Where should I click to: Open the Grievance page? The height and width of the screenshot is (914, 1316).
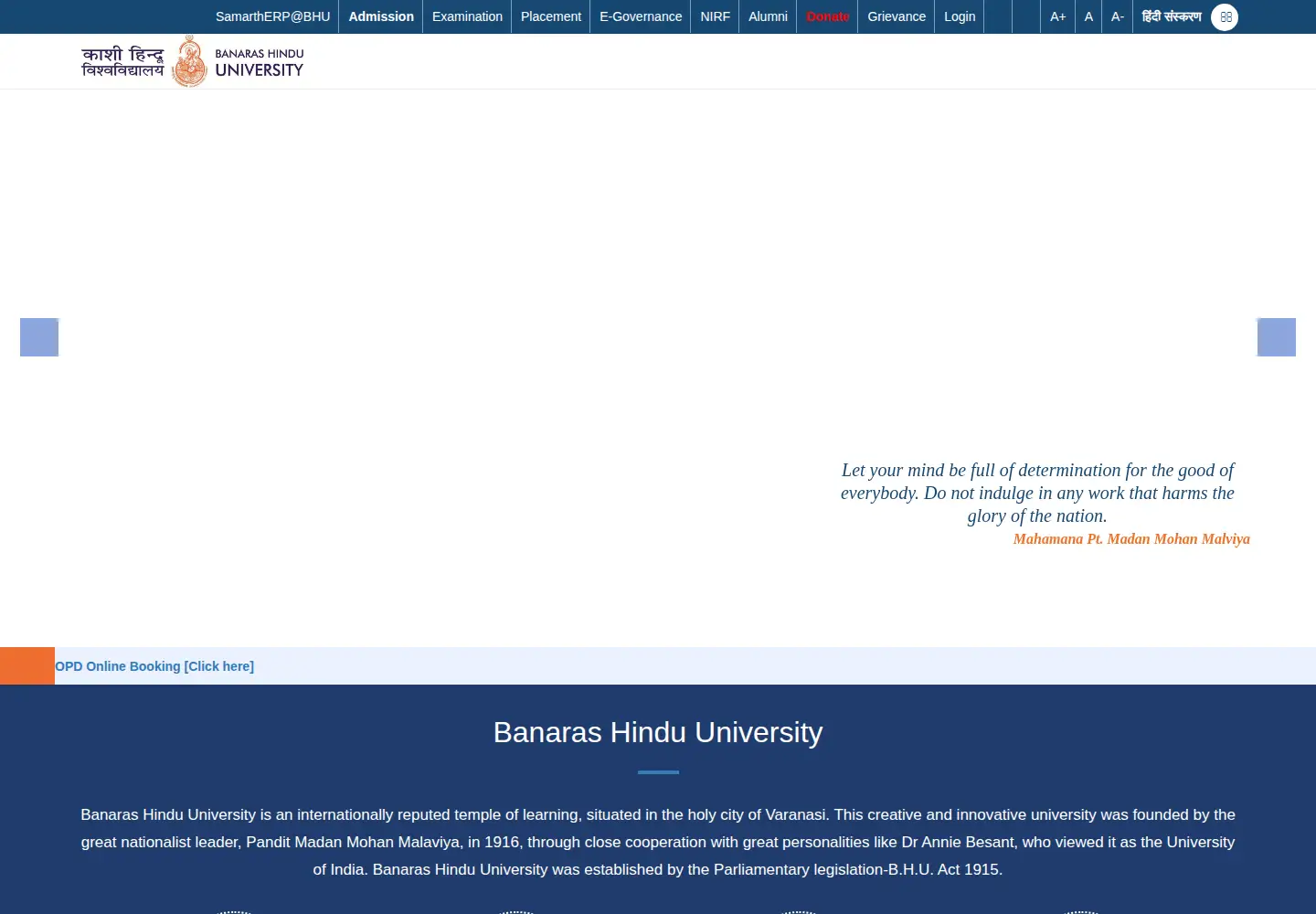pos(897,16)
